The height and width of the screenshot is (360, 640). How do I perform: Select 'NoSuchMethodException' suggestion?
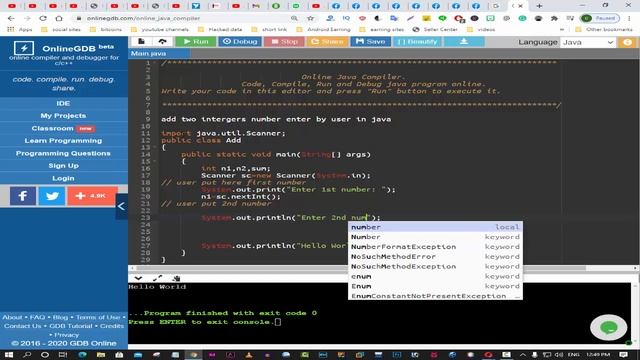click(x=435, y=266)
